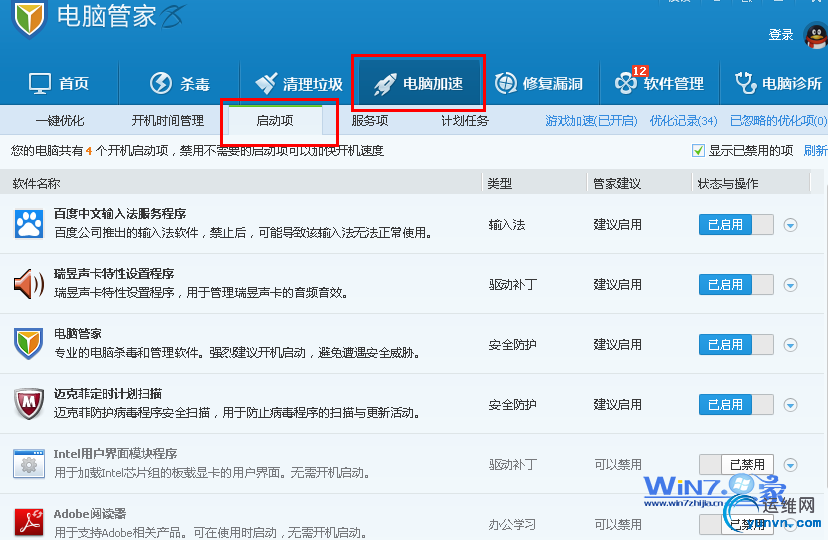
Task: Select the 杀毒 lightning icon
Action: tap(161, 83)
